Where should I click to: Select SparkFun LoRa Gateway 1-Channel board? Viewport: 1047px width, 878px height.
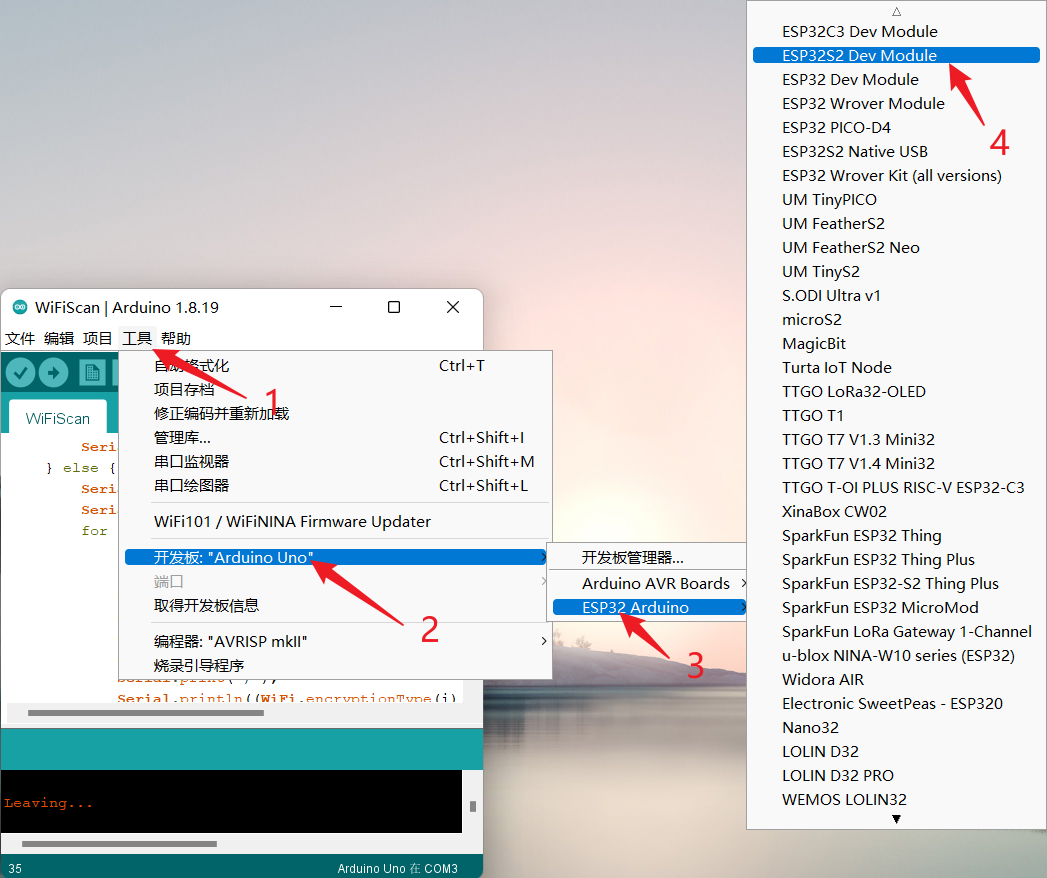[896, 632]
